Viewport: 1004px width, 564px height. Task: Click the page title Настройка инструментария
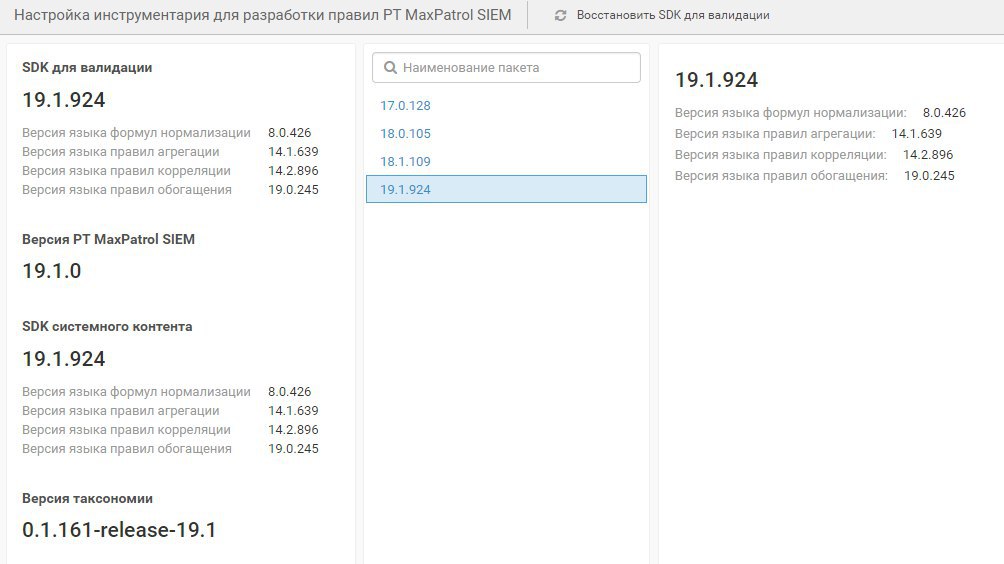[263, 15]
